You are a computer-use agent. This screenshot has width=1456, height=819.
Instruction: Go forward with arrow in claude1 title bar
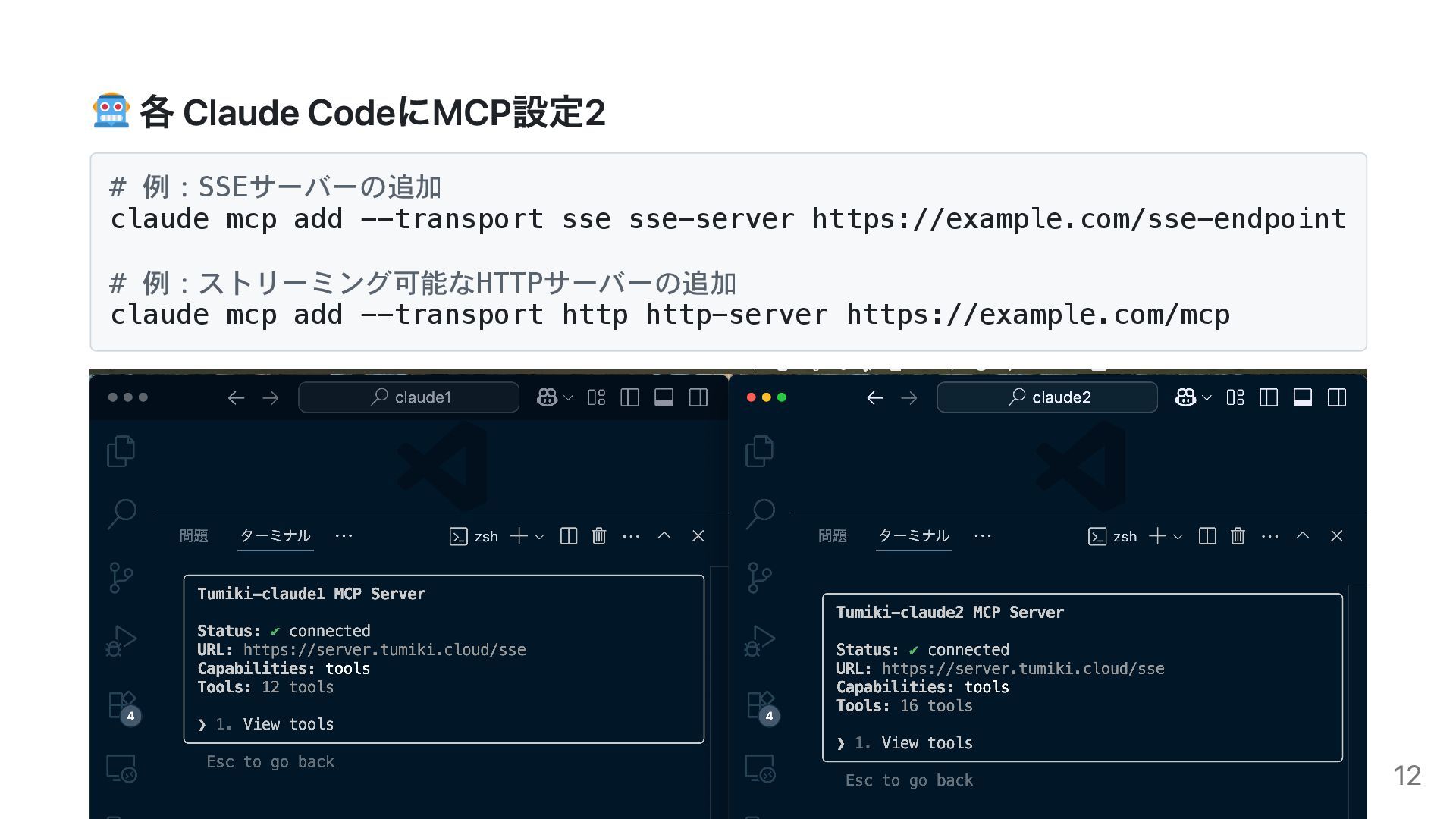click(271, 397)
